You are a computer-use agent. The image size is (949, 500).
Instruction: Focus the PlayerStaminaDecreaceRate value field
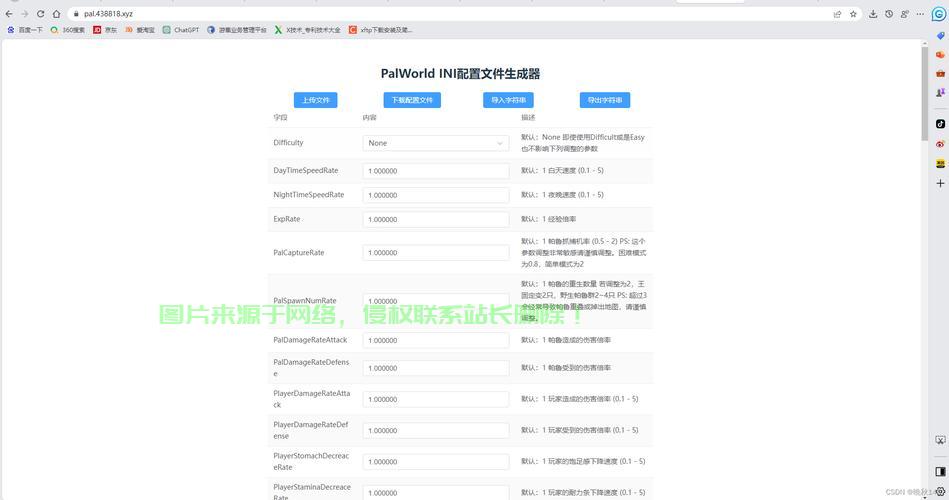436,492
